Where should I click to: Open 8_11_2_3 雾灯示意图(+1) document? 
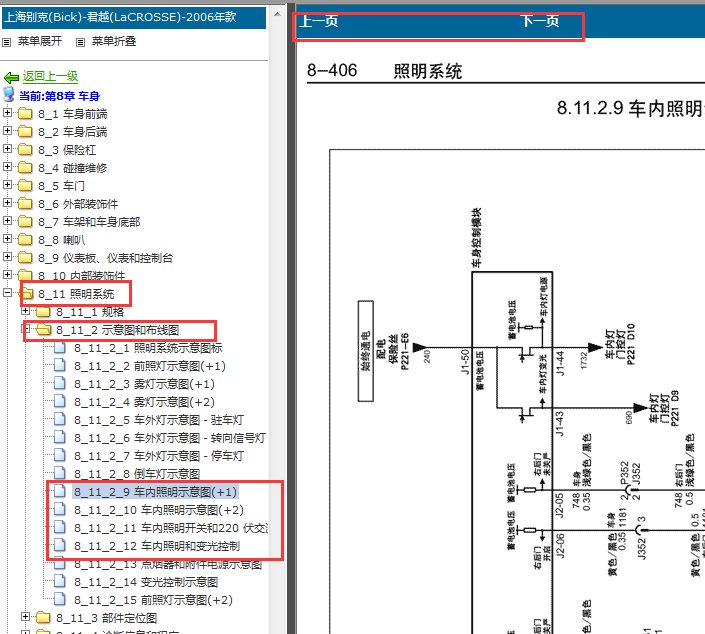(x=144, y=384)
